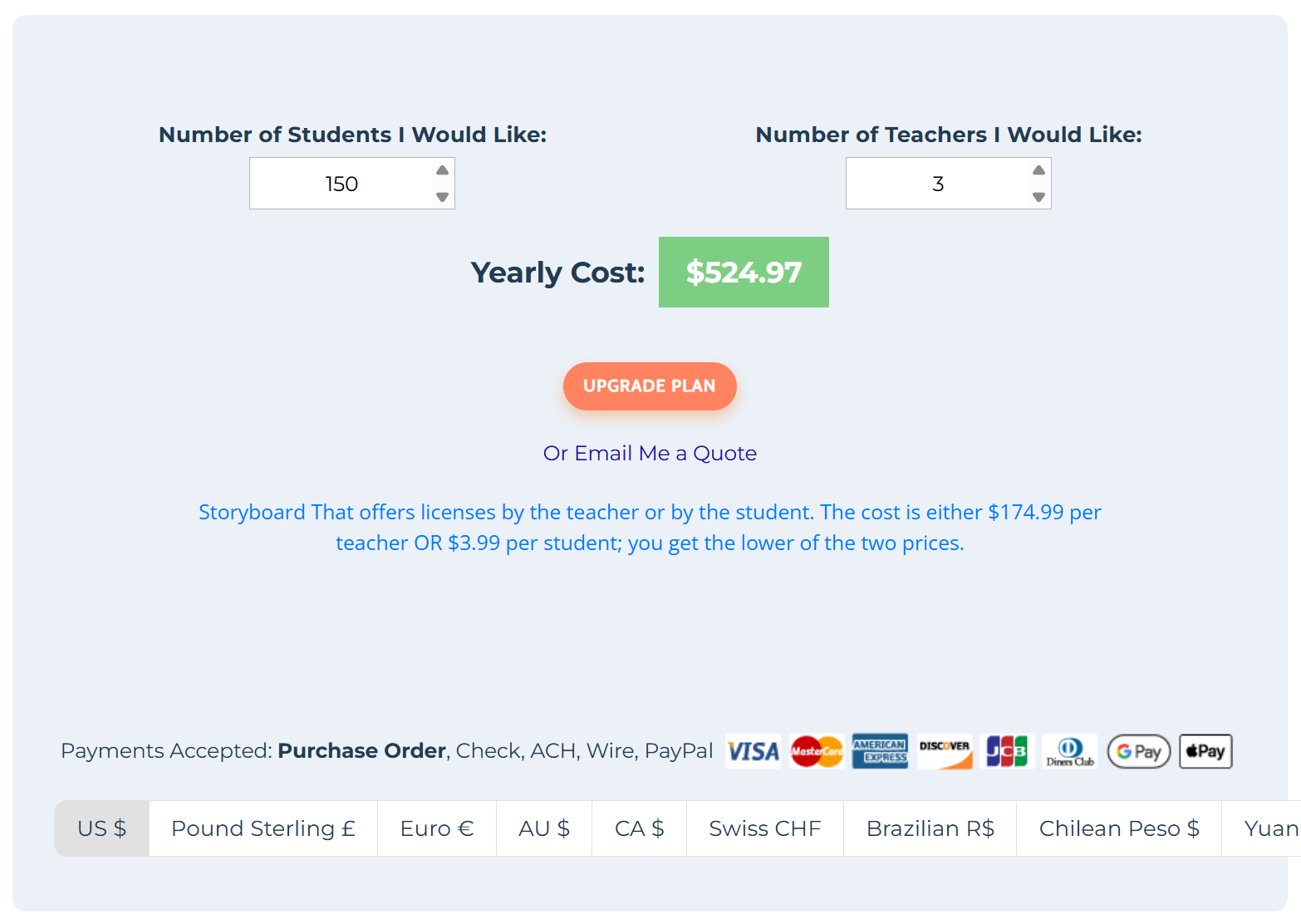This screenshot has height=924, width=1301.
Task: Decrease the number of teachers
Action: coord(1038,197)
